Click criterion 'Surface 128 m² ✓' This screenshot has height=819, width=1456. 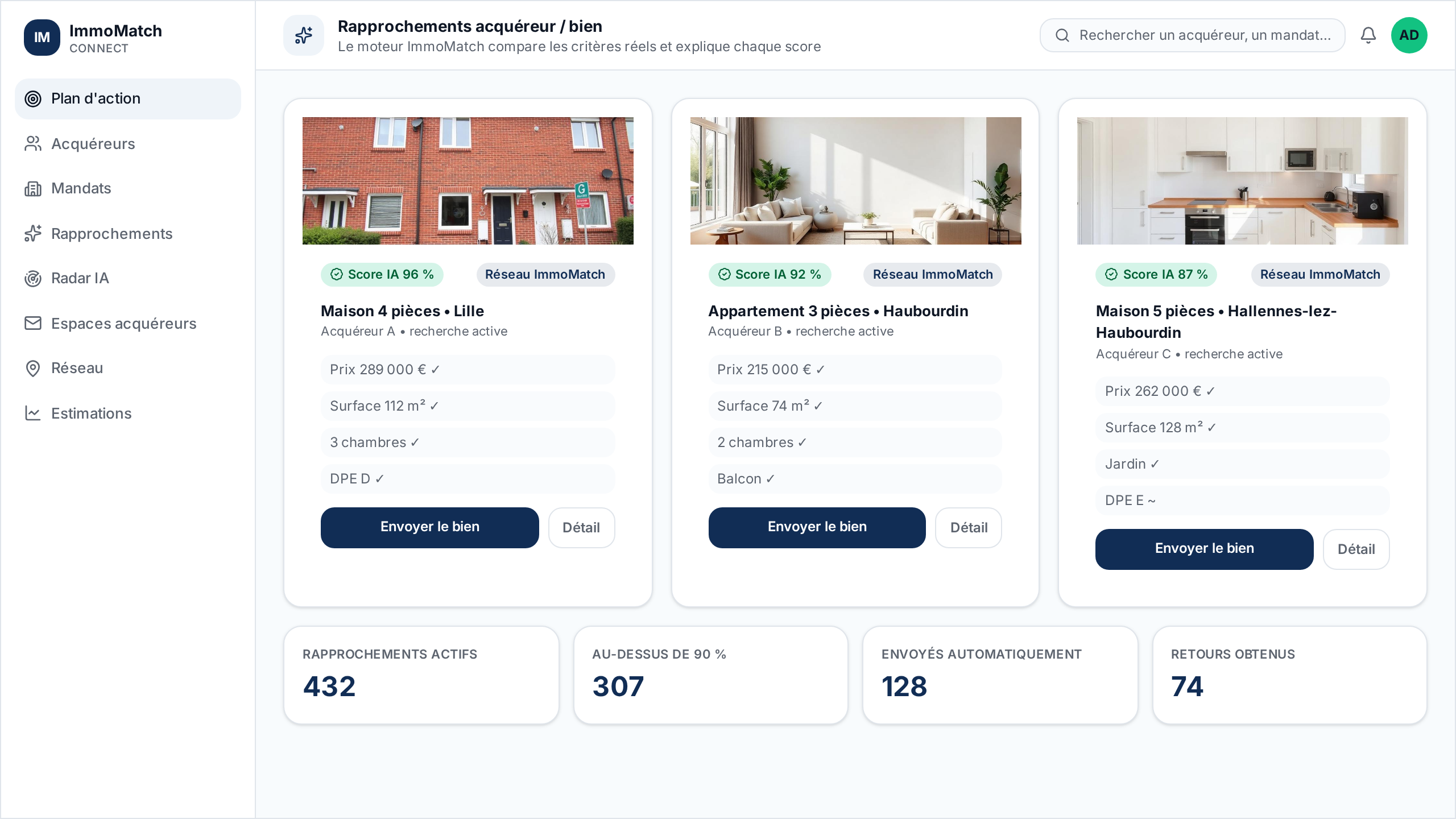click(x=1243, y=428)
